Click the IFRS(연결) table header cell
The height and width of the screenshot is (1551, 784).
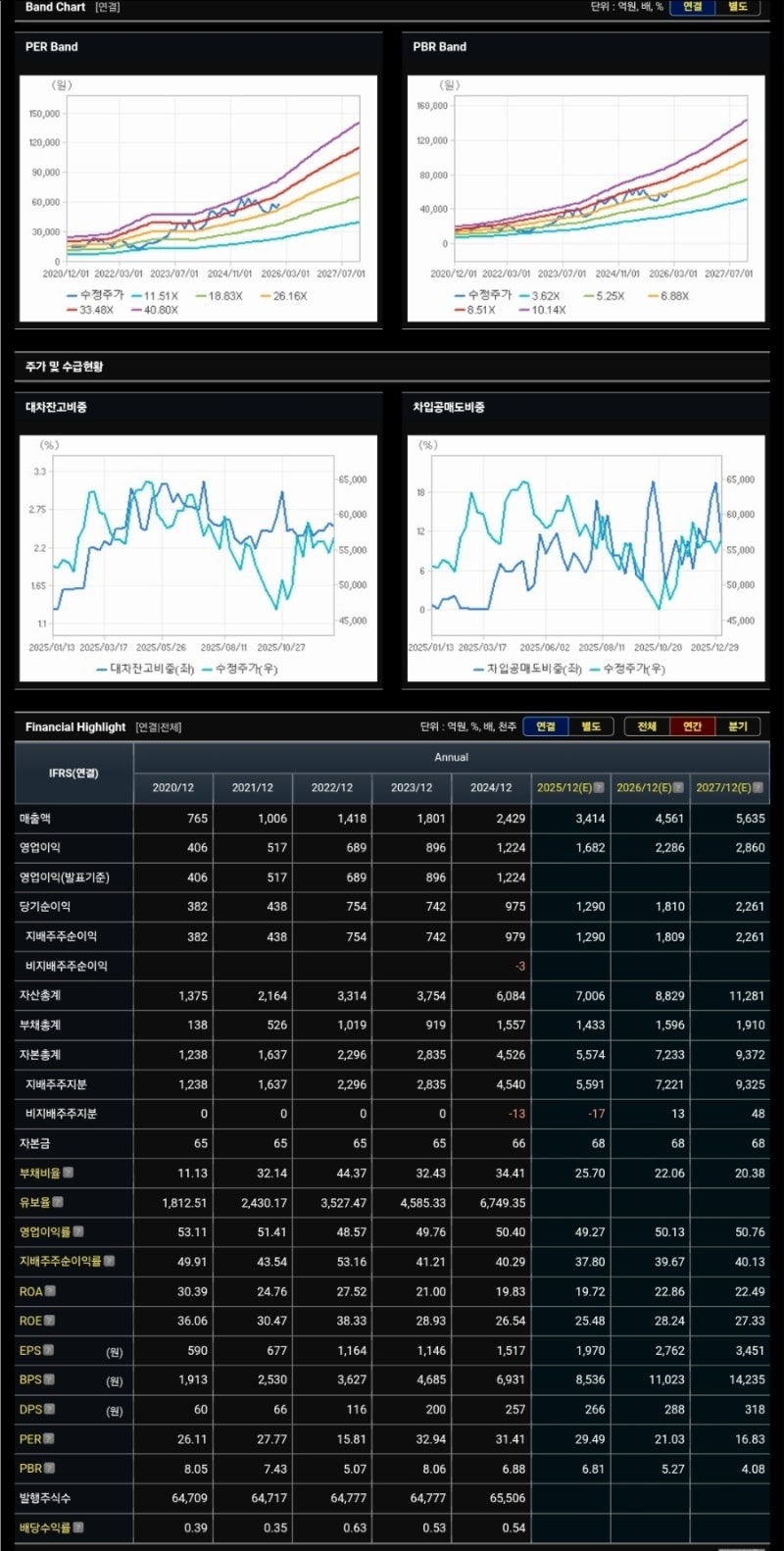tap(73, 773)
